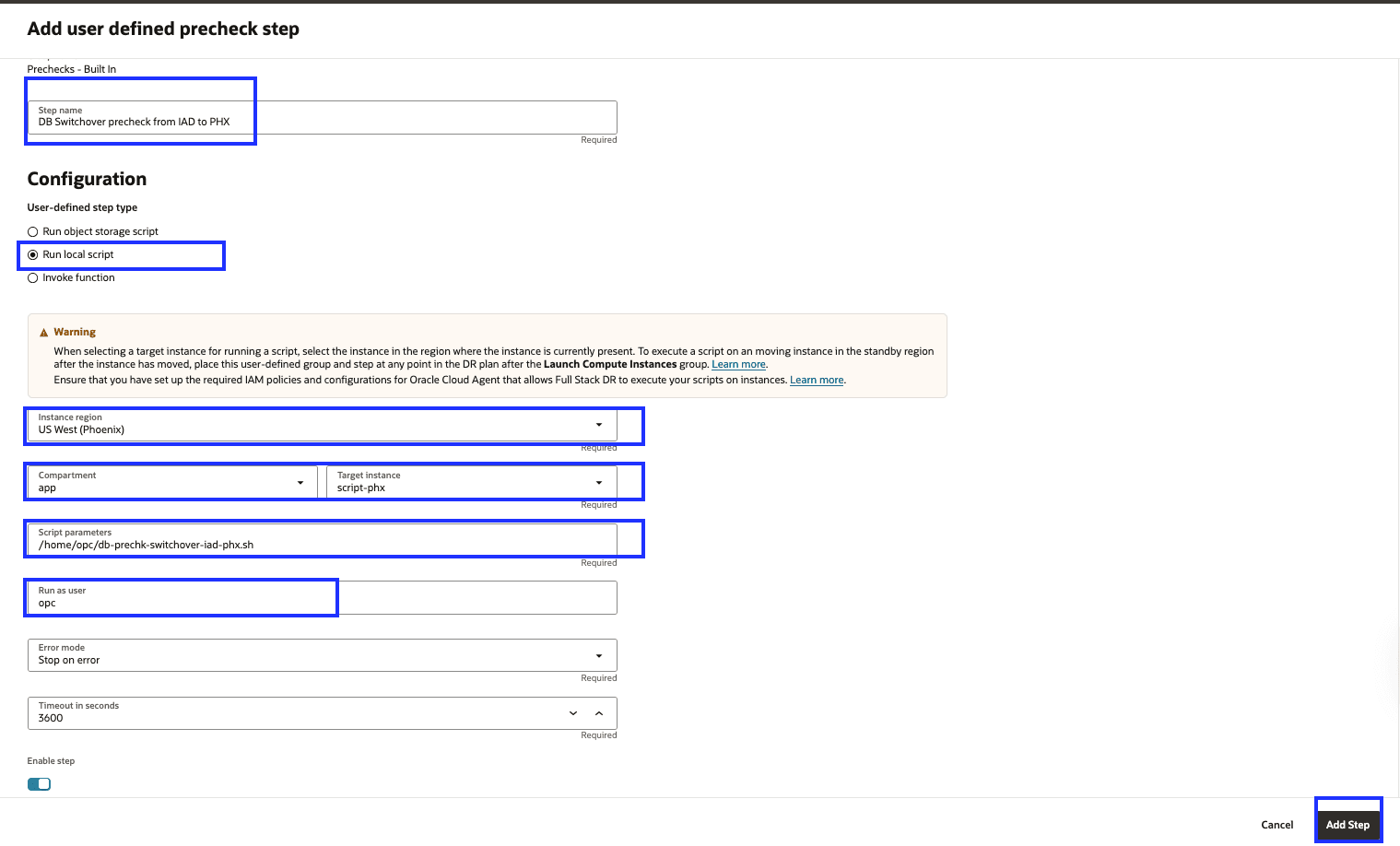
Task: Disable the Enable step switch
Action: click(x=39, y=783)
